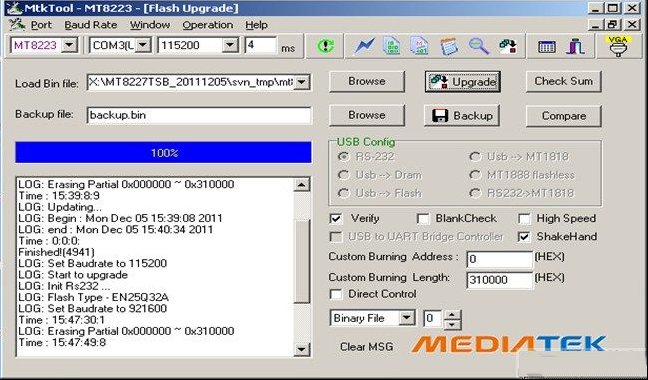648x380 pixels.
Task: Click the Backup button
Action: click(462, 115)
